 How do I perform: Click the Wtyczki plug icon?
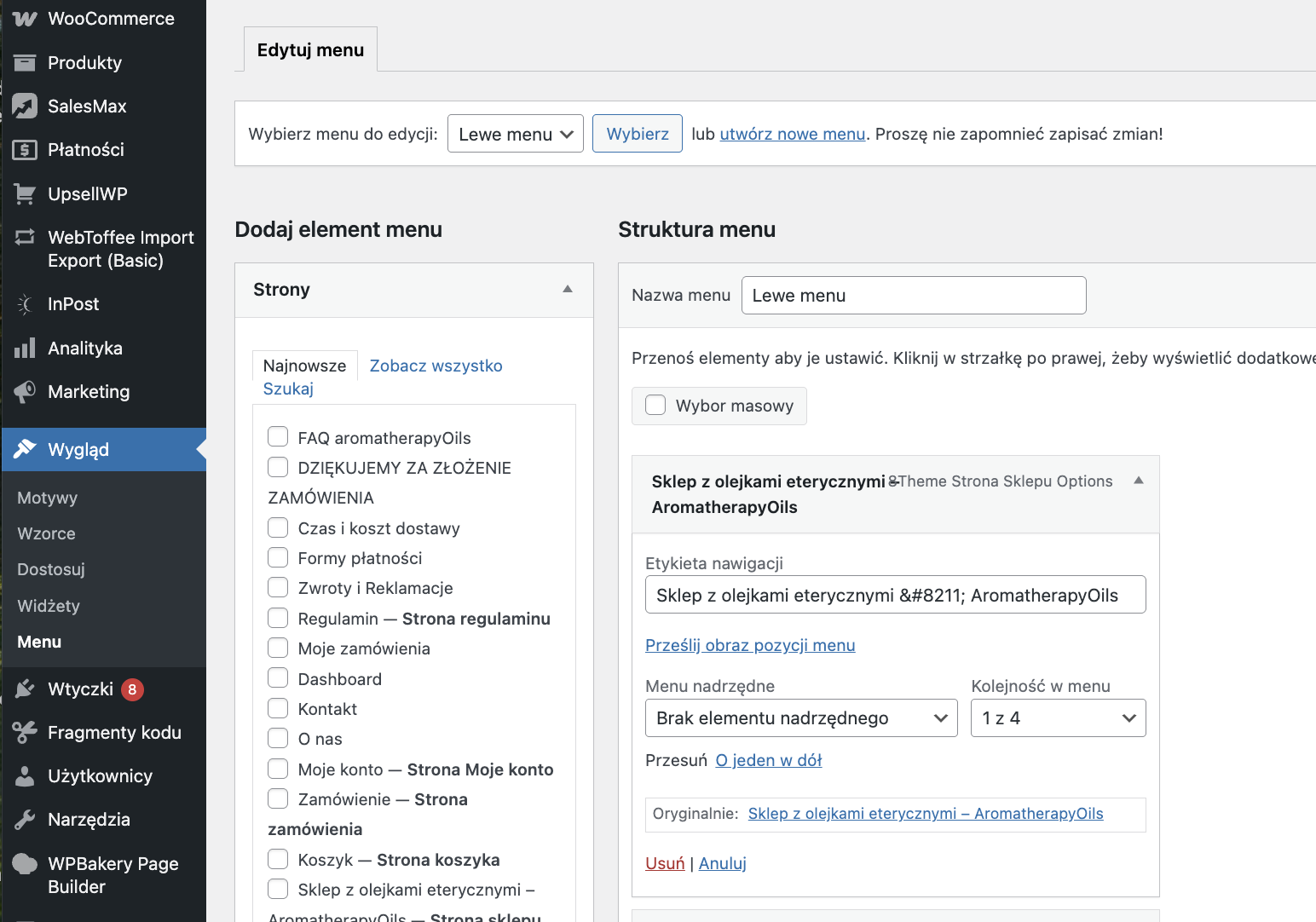coord(25,689)
